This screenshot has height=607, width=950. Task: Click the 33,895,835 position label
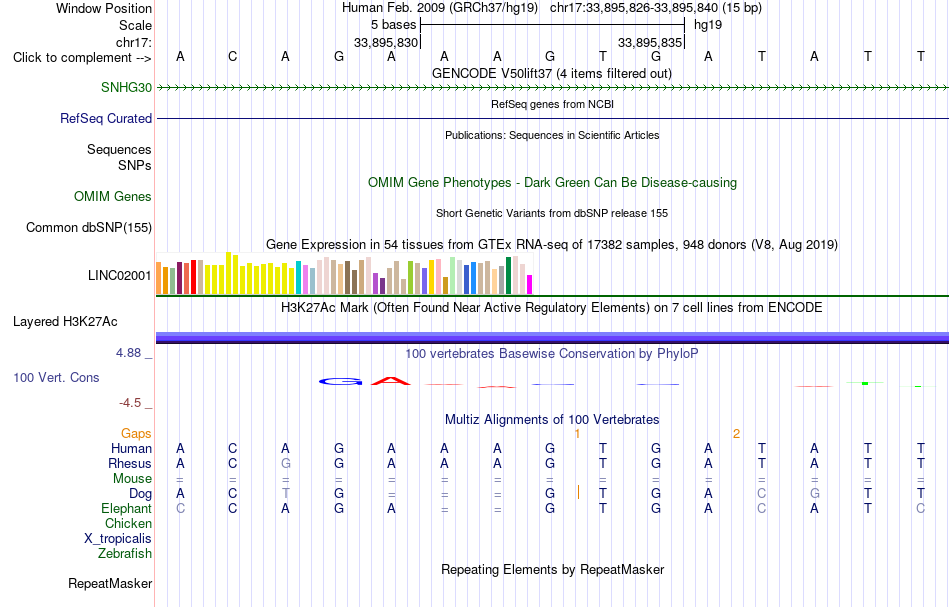pyautogui.click(x=650, y=42)
